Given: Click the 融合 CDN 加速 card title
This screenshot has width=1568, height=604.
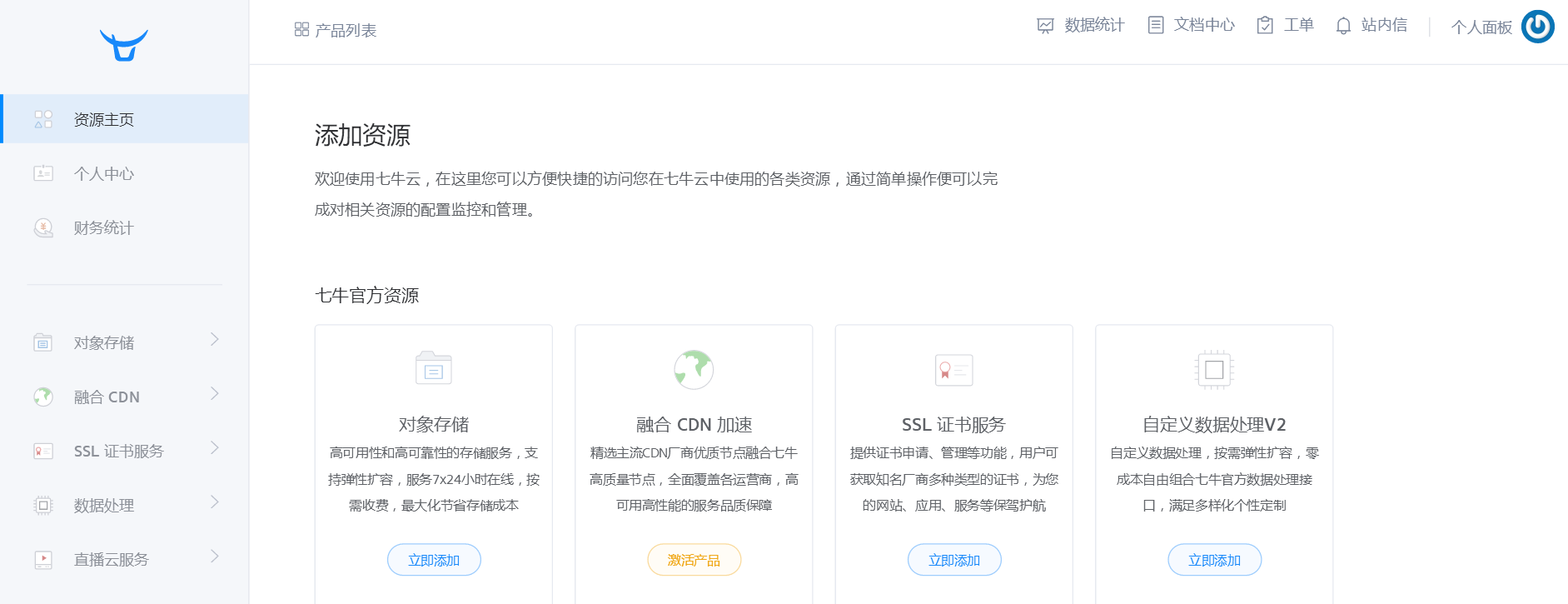Looking at the screenshot, I should [694, 425].
